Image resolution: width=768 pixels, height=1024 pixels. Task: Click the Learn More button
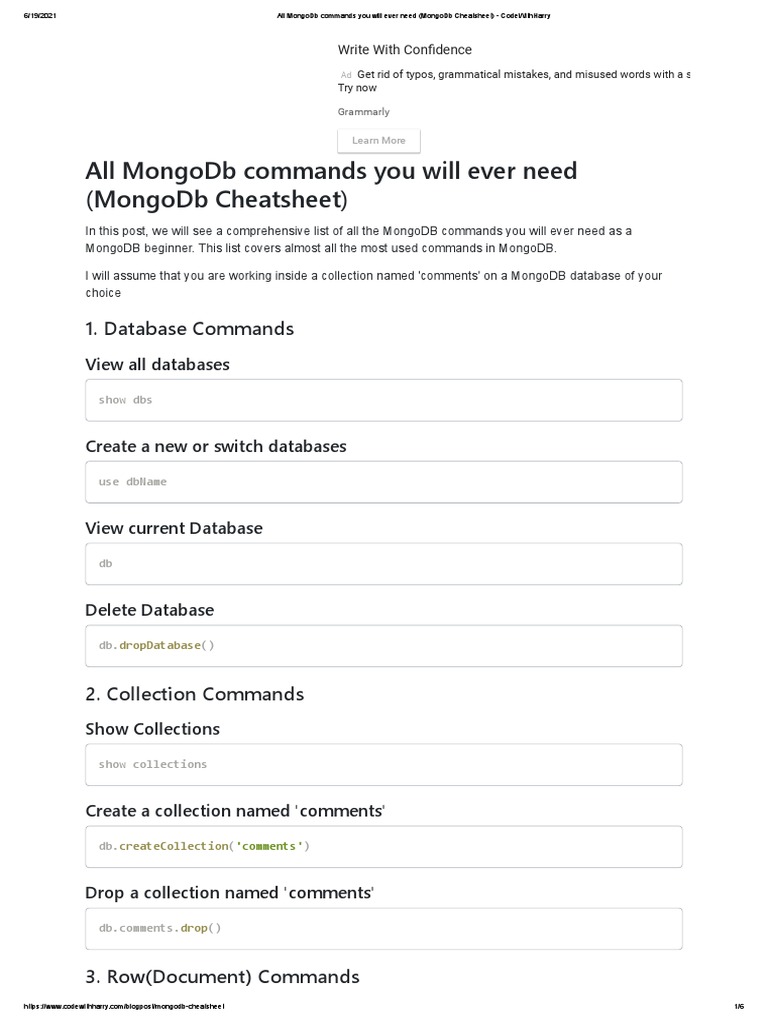click(x=379, y=141)
